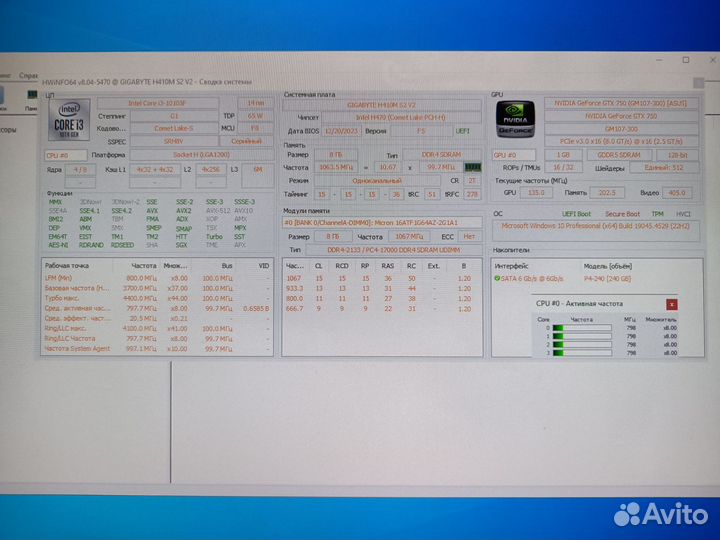Click the GDDR5 SDRAM video memory type
This screenshot has height=540, width=720.
click(619, 155)
